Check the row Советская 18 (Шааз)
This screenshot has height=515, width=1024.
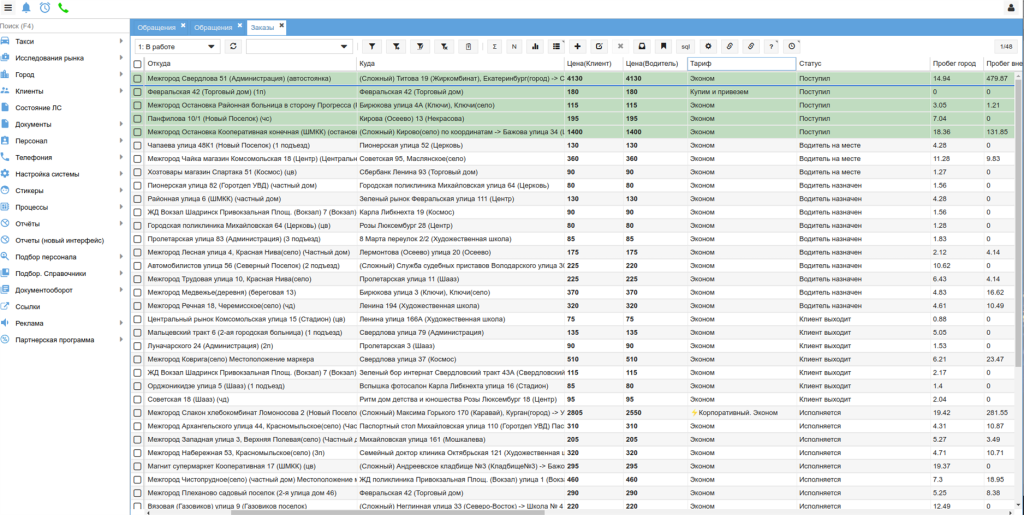coord(137,399)
